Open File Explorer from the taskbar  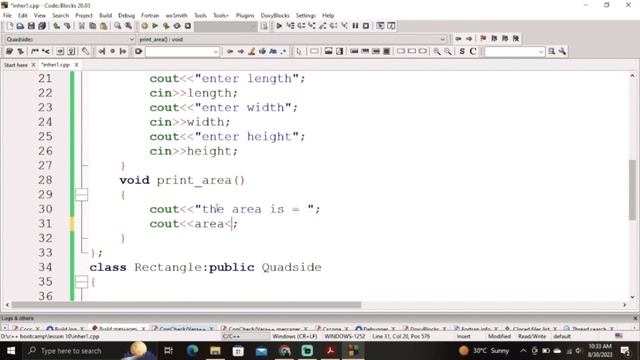(x=215, y=351)
